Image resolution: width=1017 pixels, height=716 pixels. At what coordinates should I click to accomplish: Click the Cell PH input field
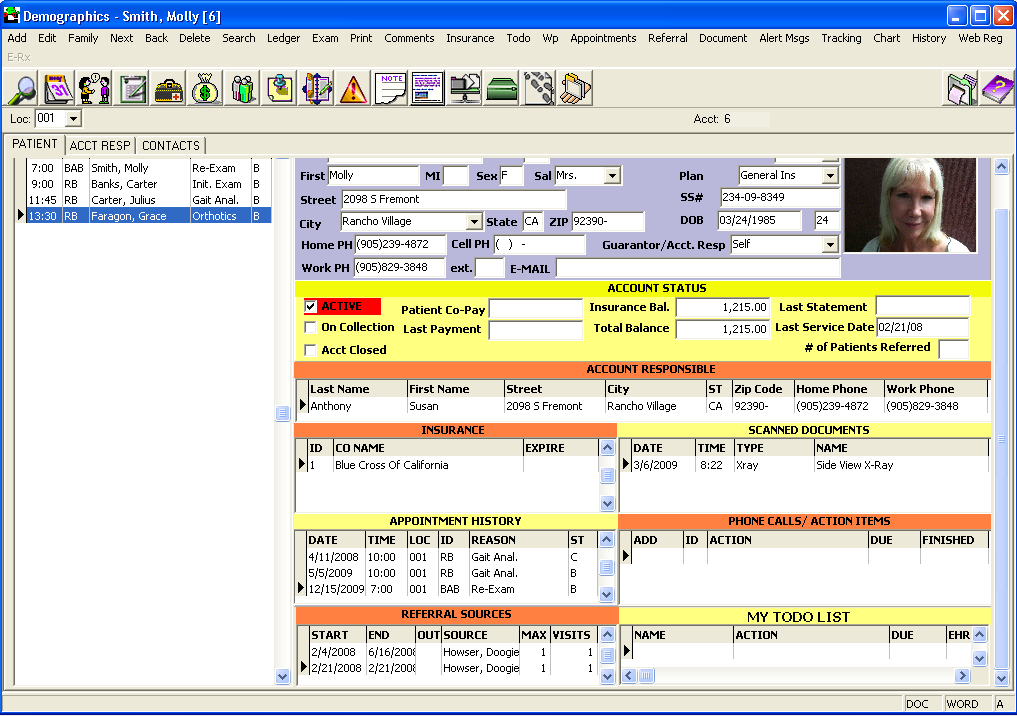[x=539, y=245]
